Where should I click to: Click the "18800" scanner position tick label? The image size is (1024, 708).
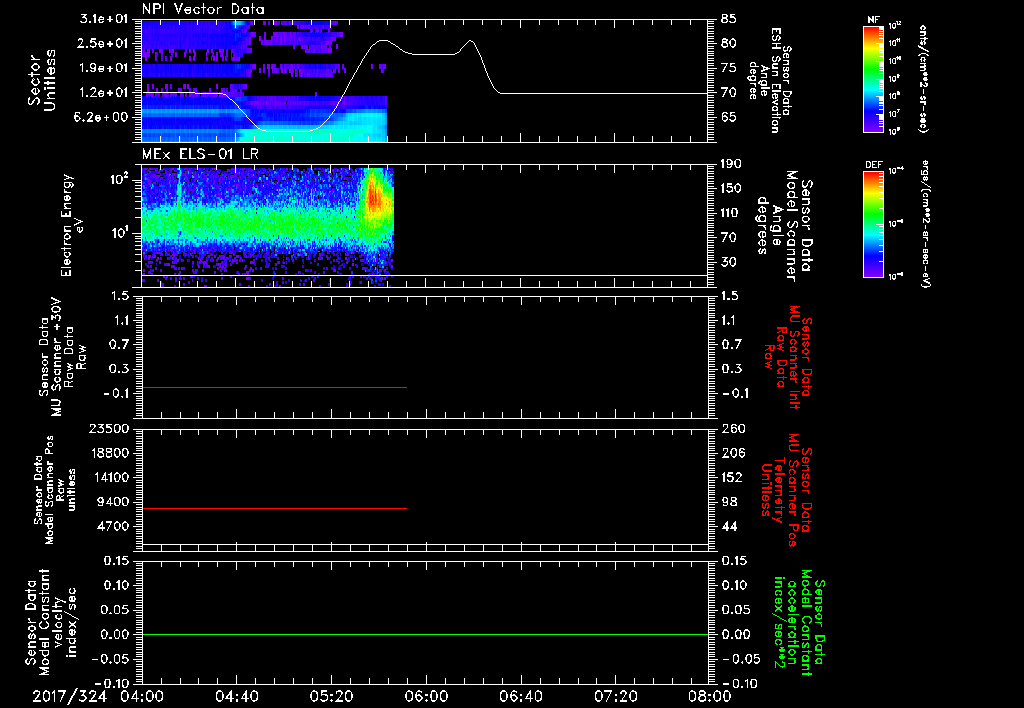pyautogui.click(x=111, y=453)
